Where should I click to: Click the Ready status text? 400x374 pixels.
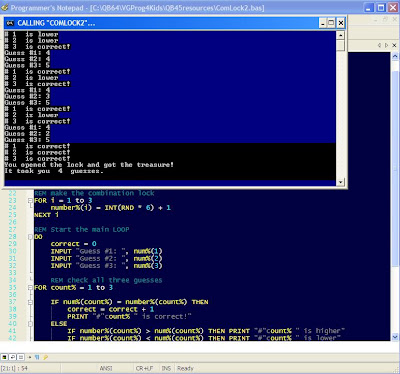(x=185, y=368)
